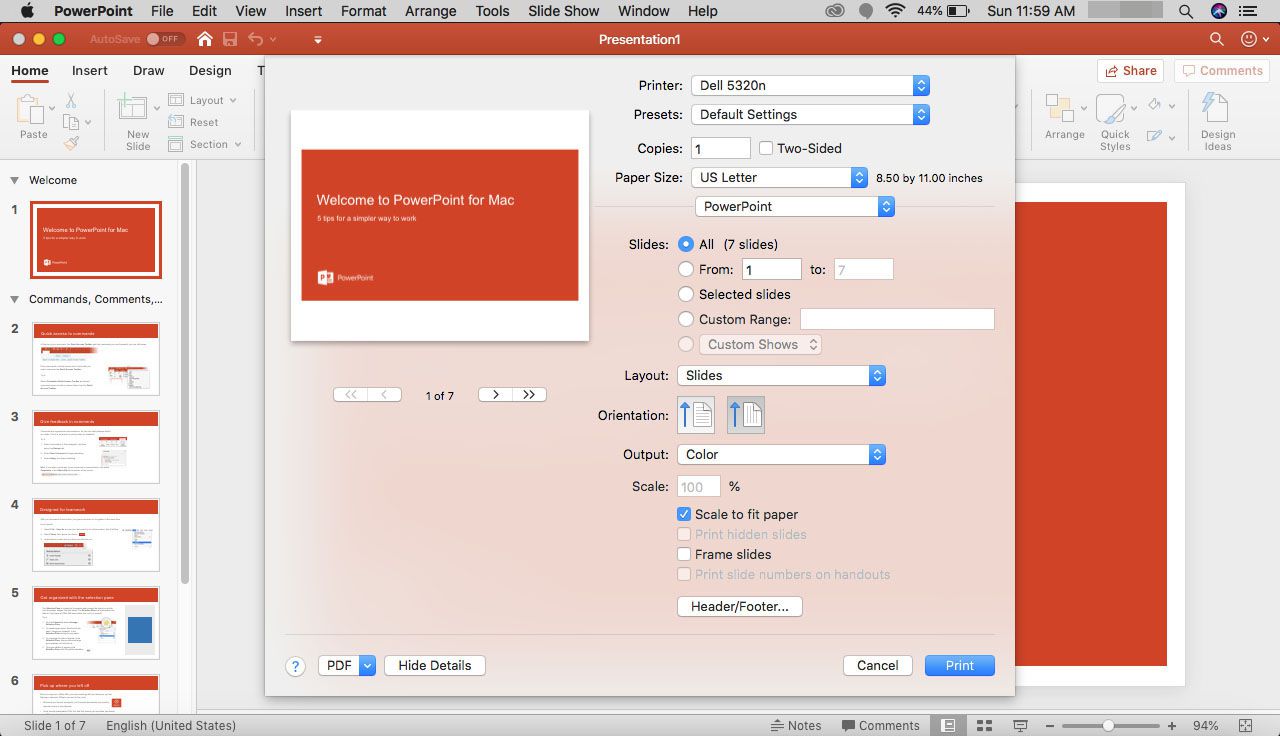
Task: Choose the Selected slides radio option
Action: point(686,294)
